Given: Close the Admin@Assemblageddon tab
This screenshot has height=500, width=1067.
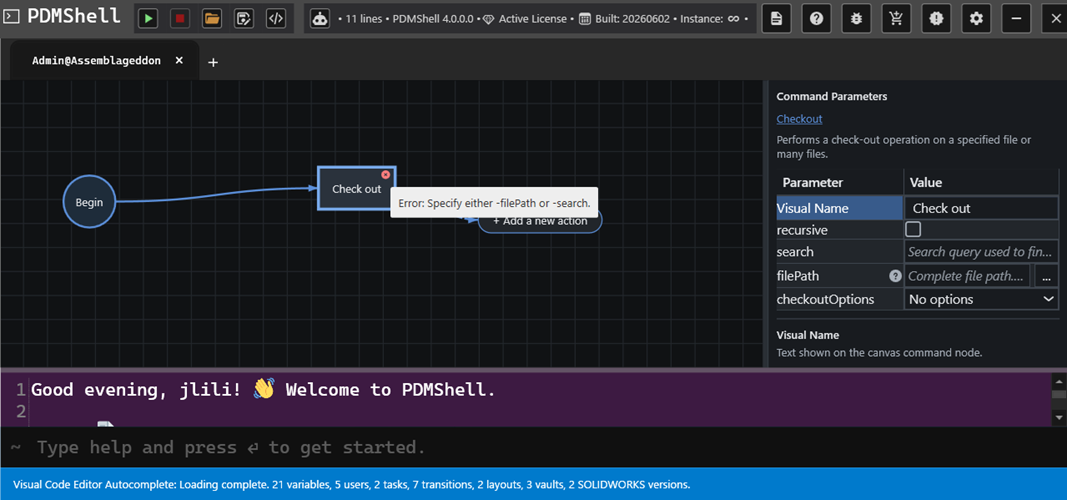Looking at the screenshot, I should click(179, 61).
